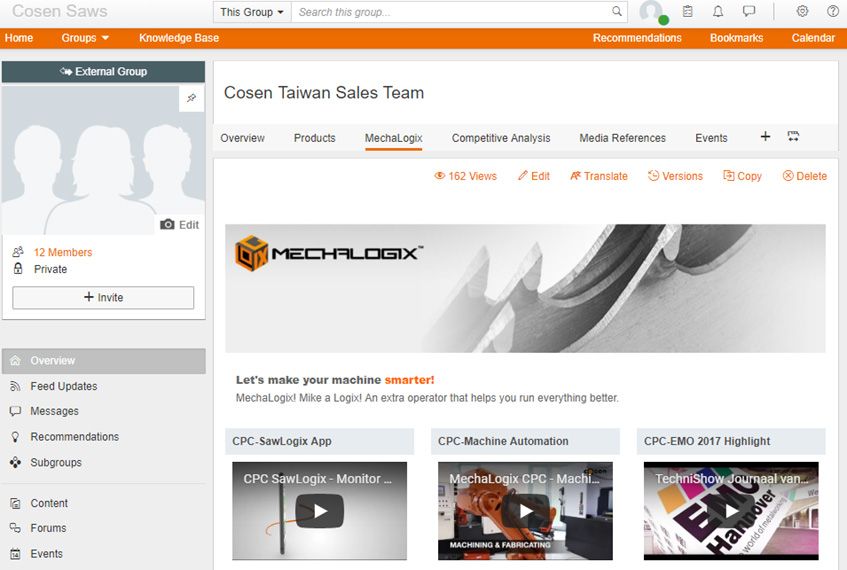Click the CPC-EMO 2017 Highlight heading
847x570 pixels.
coord(707,441)
